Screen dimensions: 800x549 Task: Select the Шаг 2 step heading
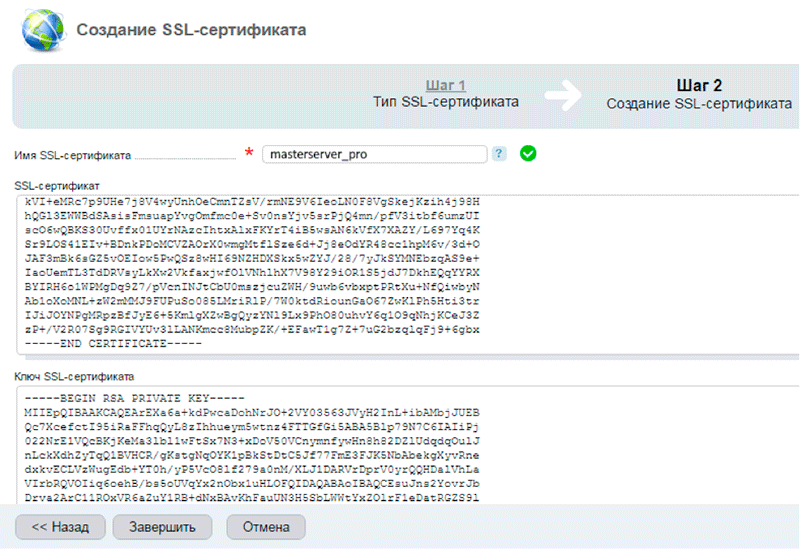pos(699,85)
